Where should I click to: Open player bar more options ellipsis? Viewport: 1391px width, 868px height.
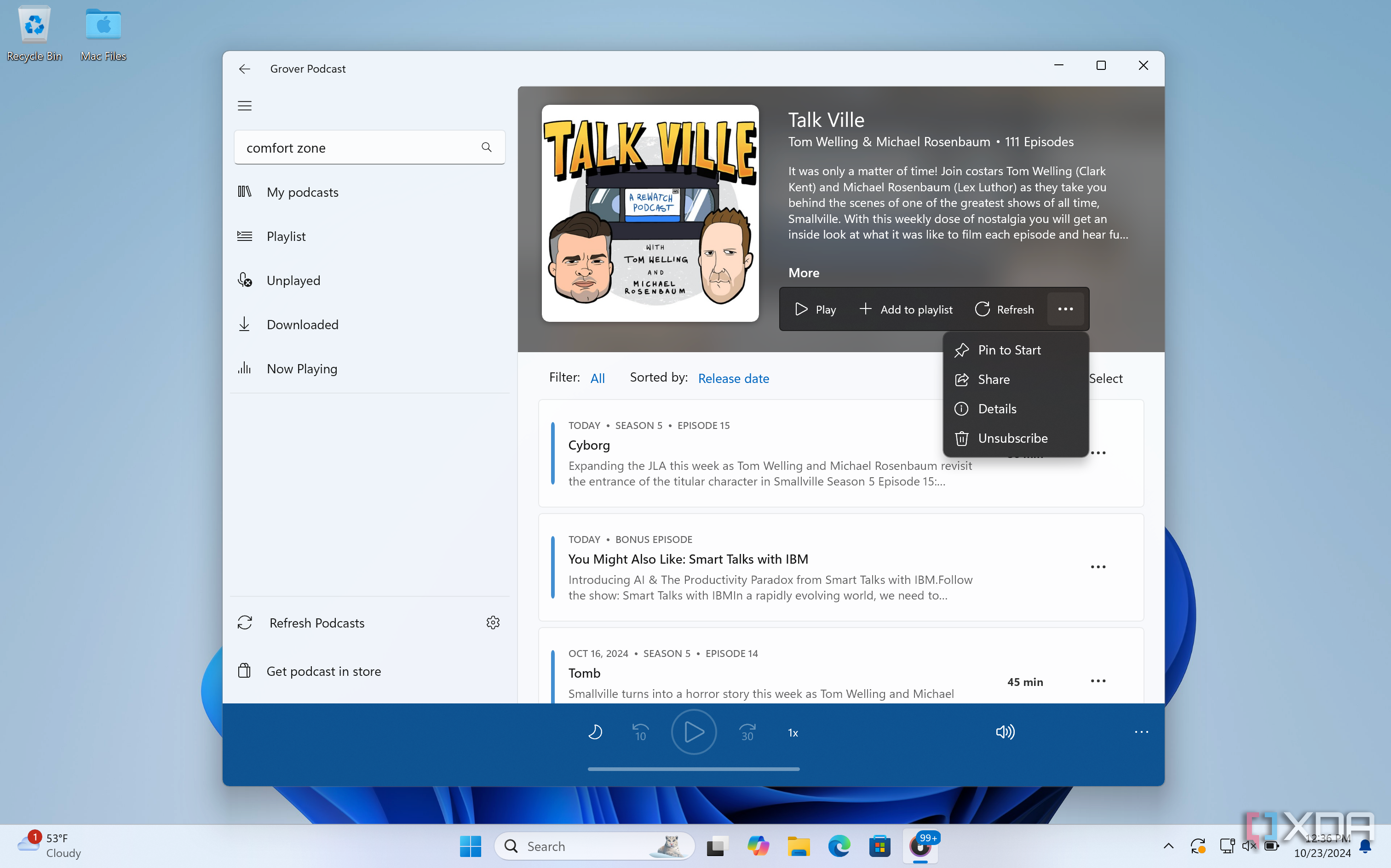(1141, 732)
